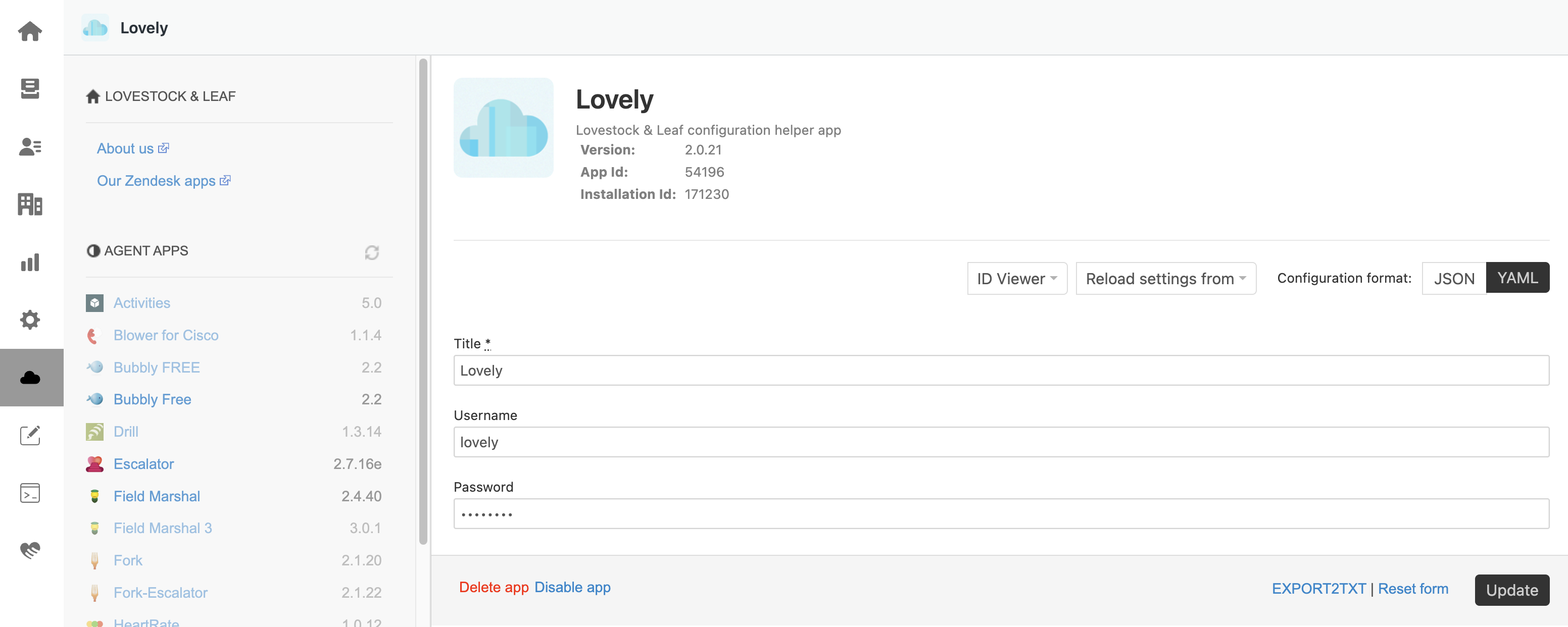Follow the About us link
Viewport: 1568px width, 627px height.
(133, 148)
